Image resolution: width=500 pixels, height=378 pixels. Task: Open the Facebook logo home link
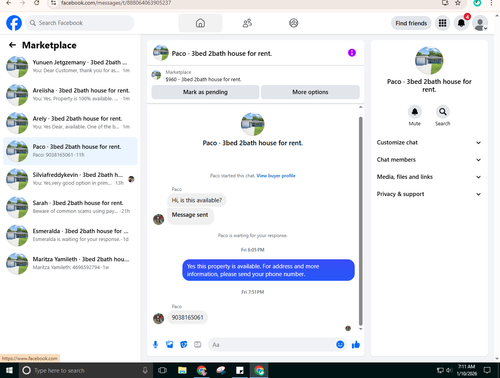[14, 23]
